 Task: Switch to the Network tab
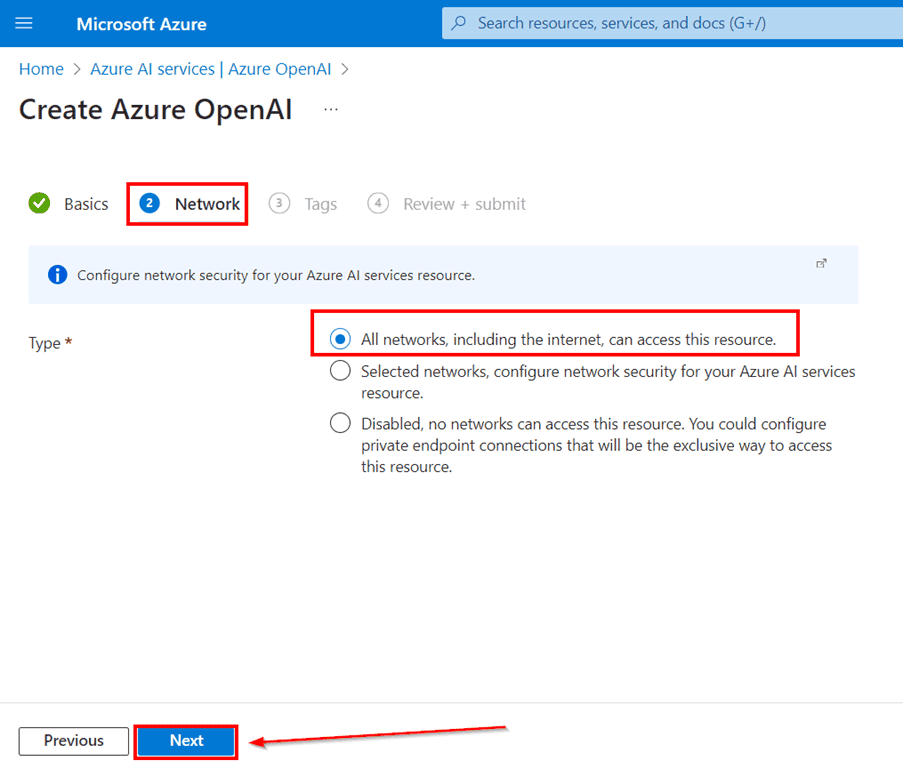tap(206, 204)
